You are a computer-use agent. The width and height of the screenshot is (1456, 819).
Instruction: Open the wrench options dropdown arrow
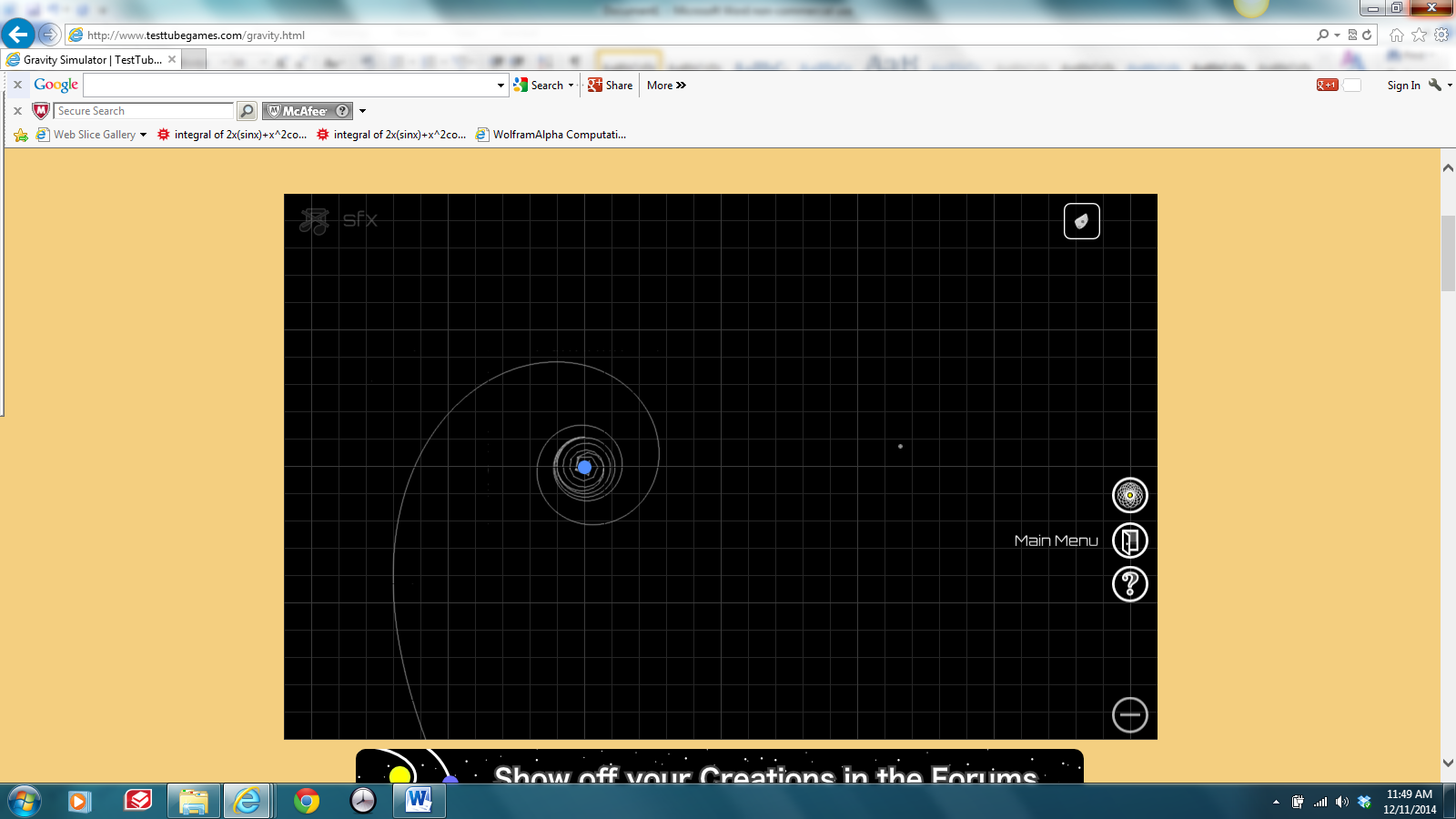(x=1450, y=86)
